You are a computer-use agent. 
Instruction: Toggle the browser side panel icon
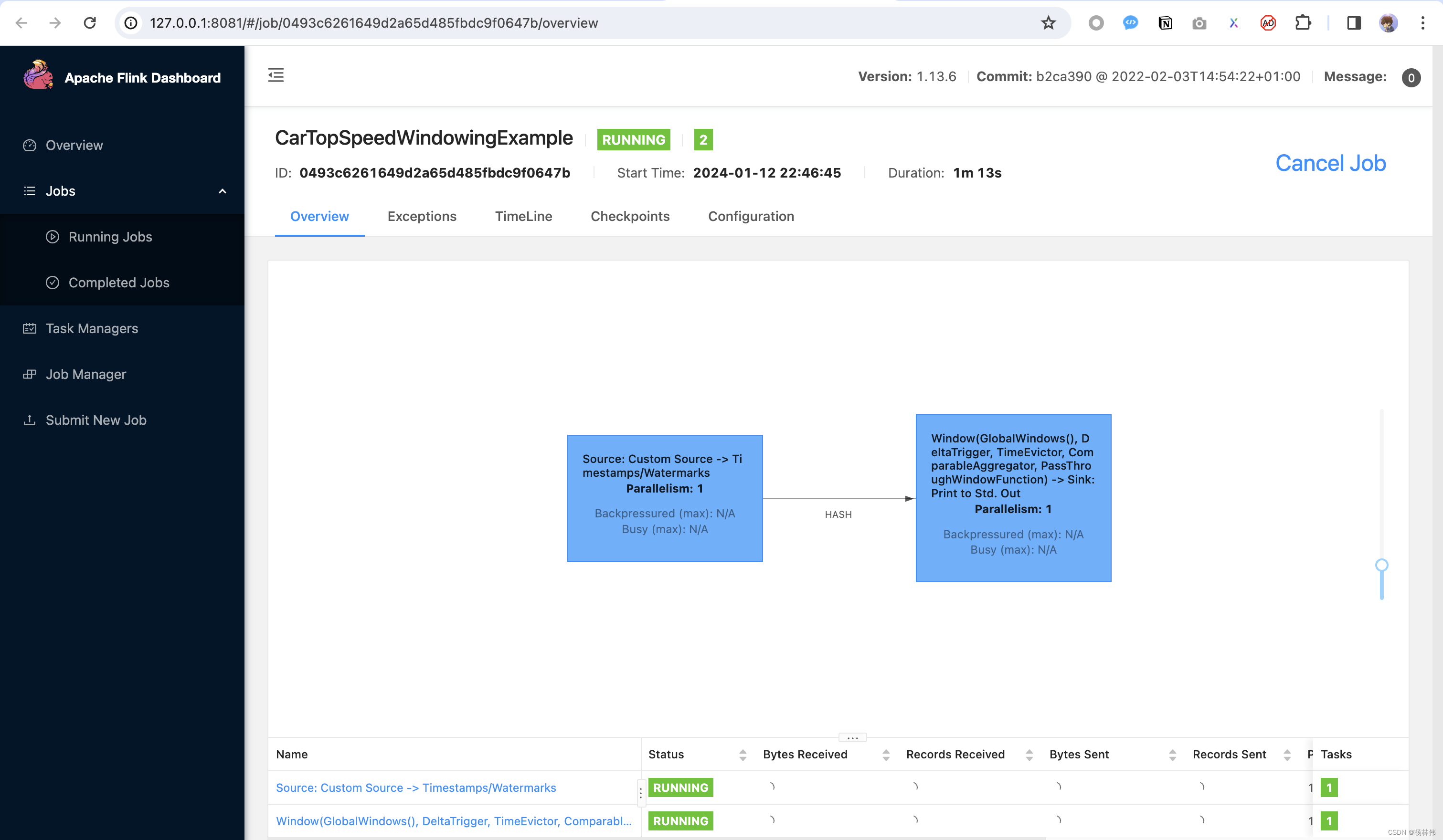click(1354, 23)
